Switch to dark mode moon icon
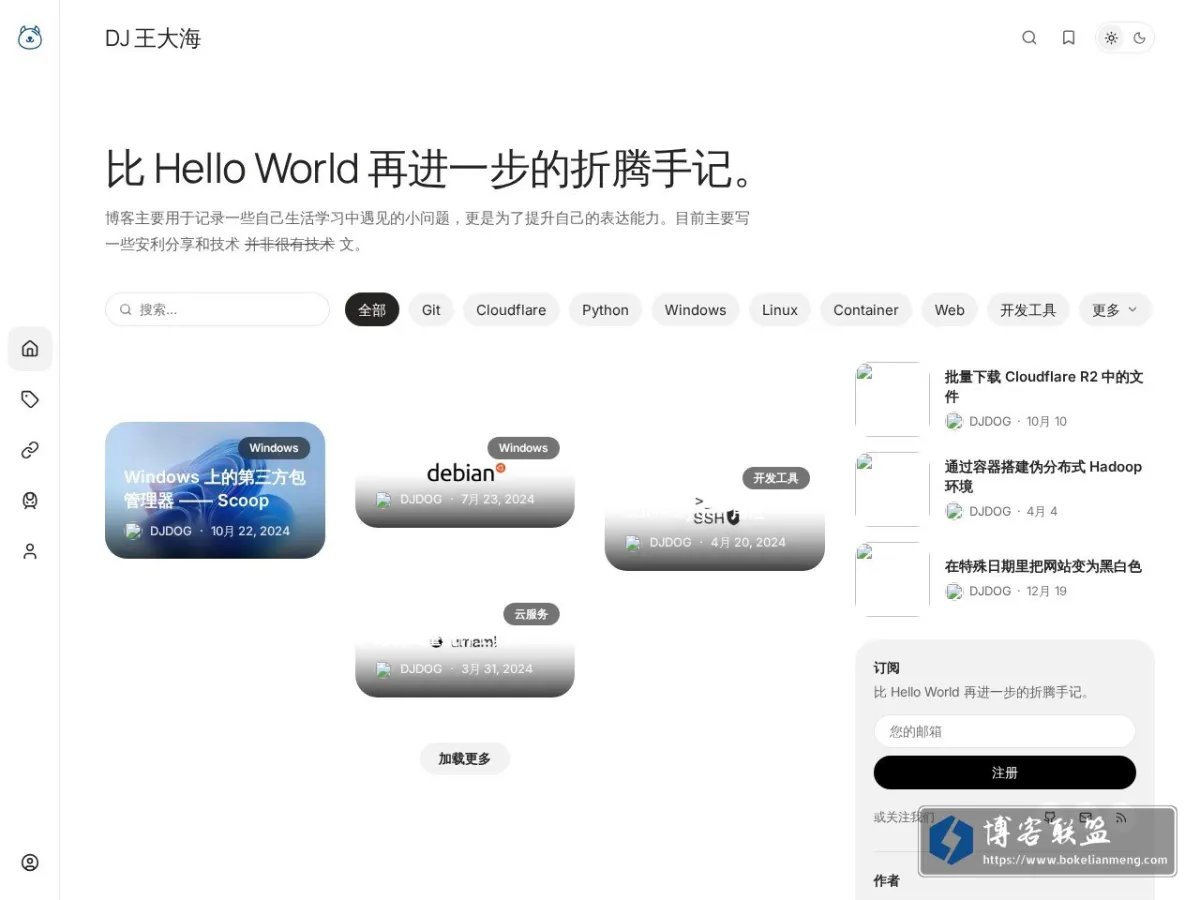Image resolution: width=1200 pixels, height=900 pixels. [x=1140, y=38]
